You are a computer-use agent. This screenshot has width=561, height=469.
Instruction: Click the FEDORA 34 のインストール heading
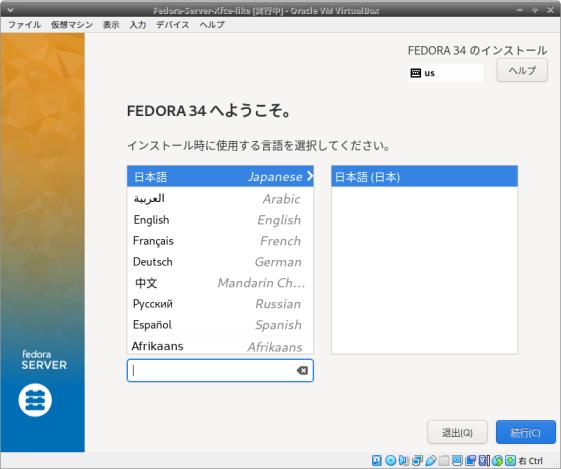(x=477, y=50)
